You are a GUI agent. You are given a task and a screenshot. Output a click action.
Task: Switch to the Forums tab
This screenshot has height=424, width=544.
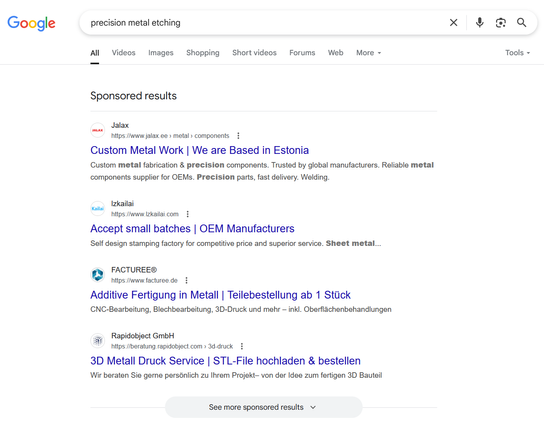[302, 53]
